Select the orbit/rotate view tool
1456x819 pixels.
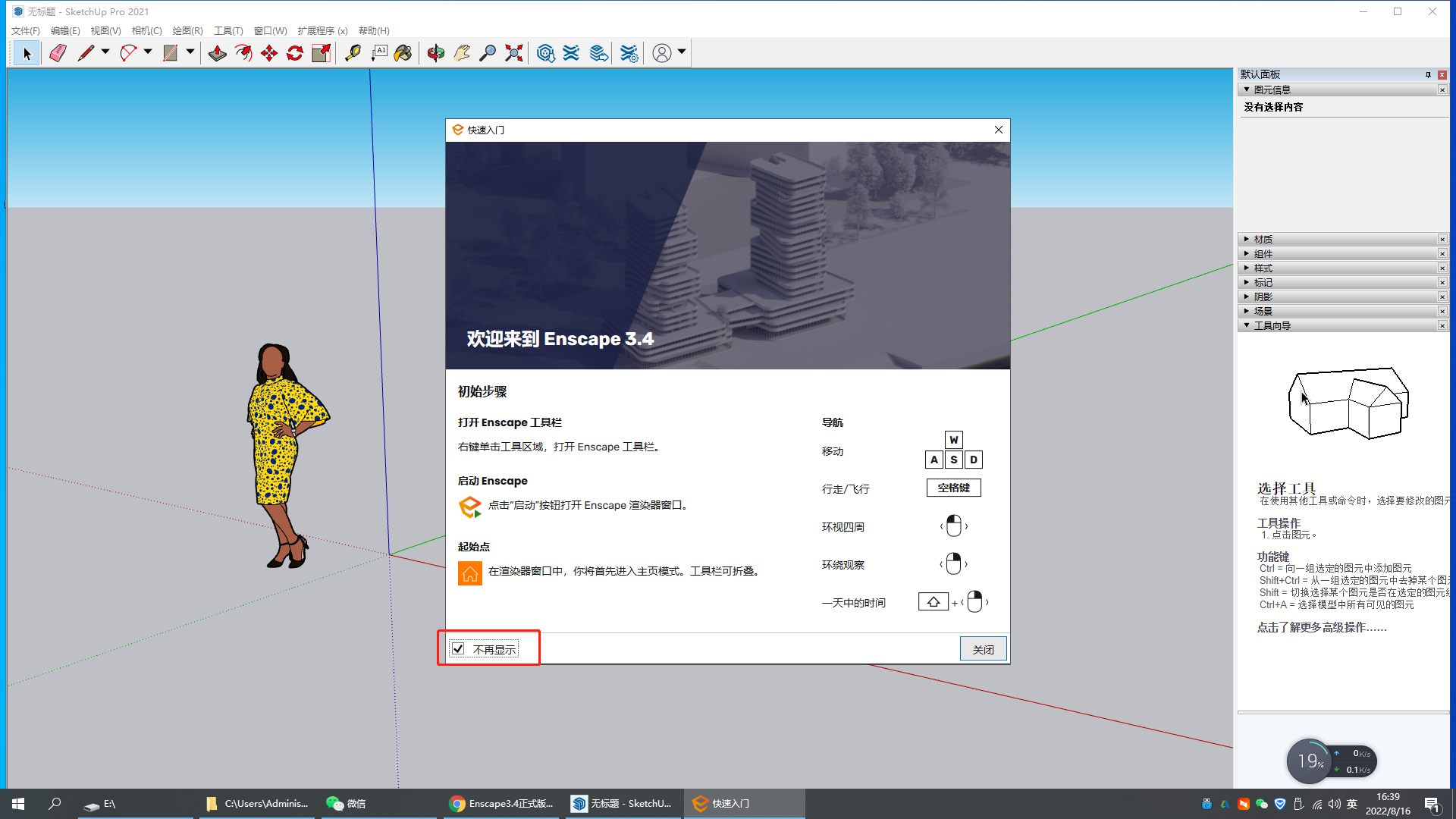click(x=433, y=53)
